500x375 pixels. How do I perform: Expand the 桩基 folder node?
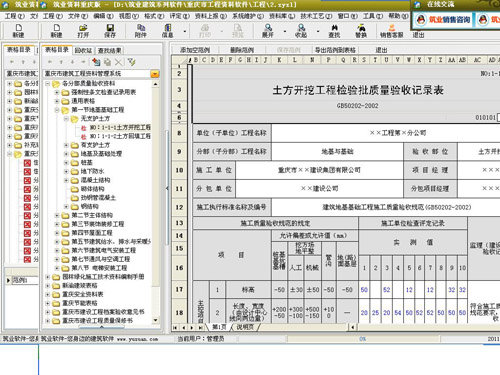click(66, 163)
